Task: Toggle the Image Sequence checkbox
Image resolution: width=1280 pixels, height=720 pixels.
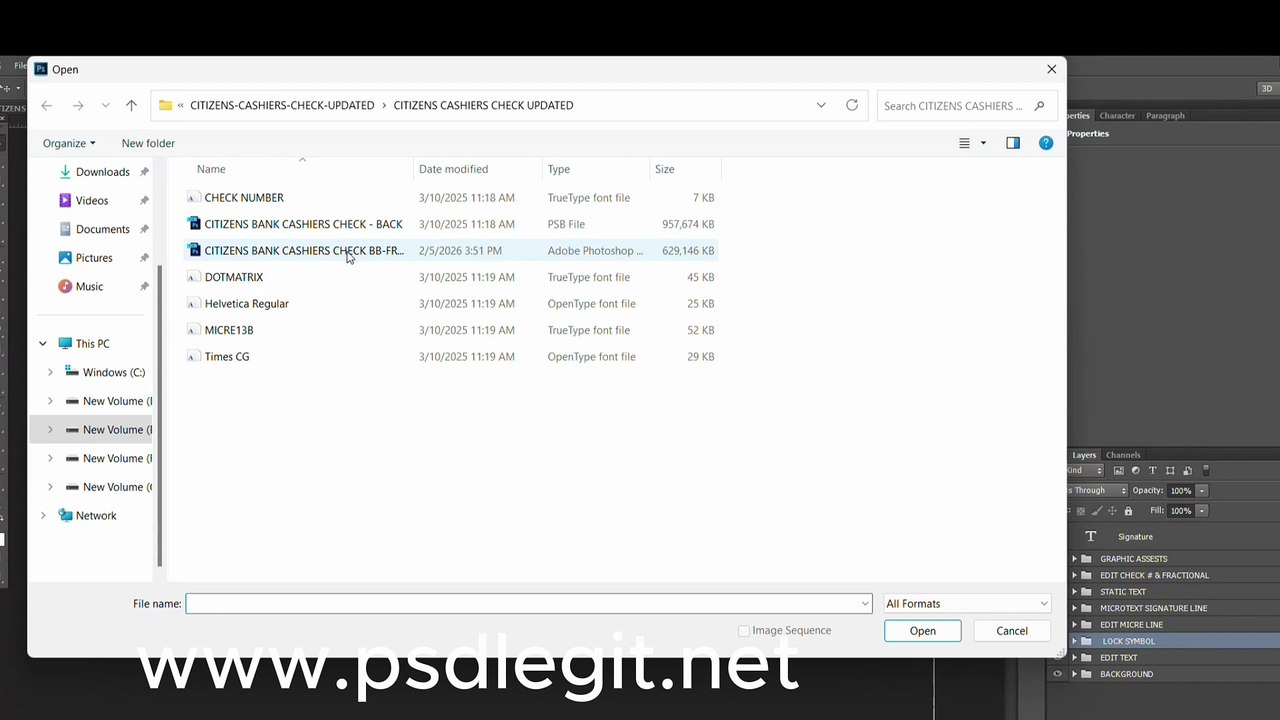Action: click(x=743, y=631)
